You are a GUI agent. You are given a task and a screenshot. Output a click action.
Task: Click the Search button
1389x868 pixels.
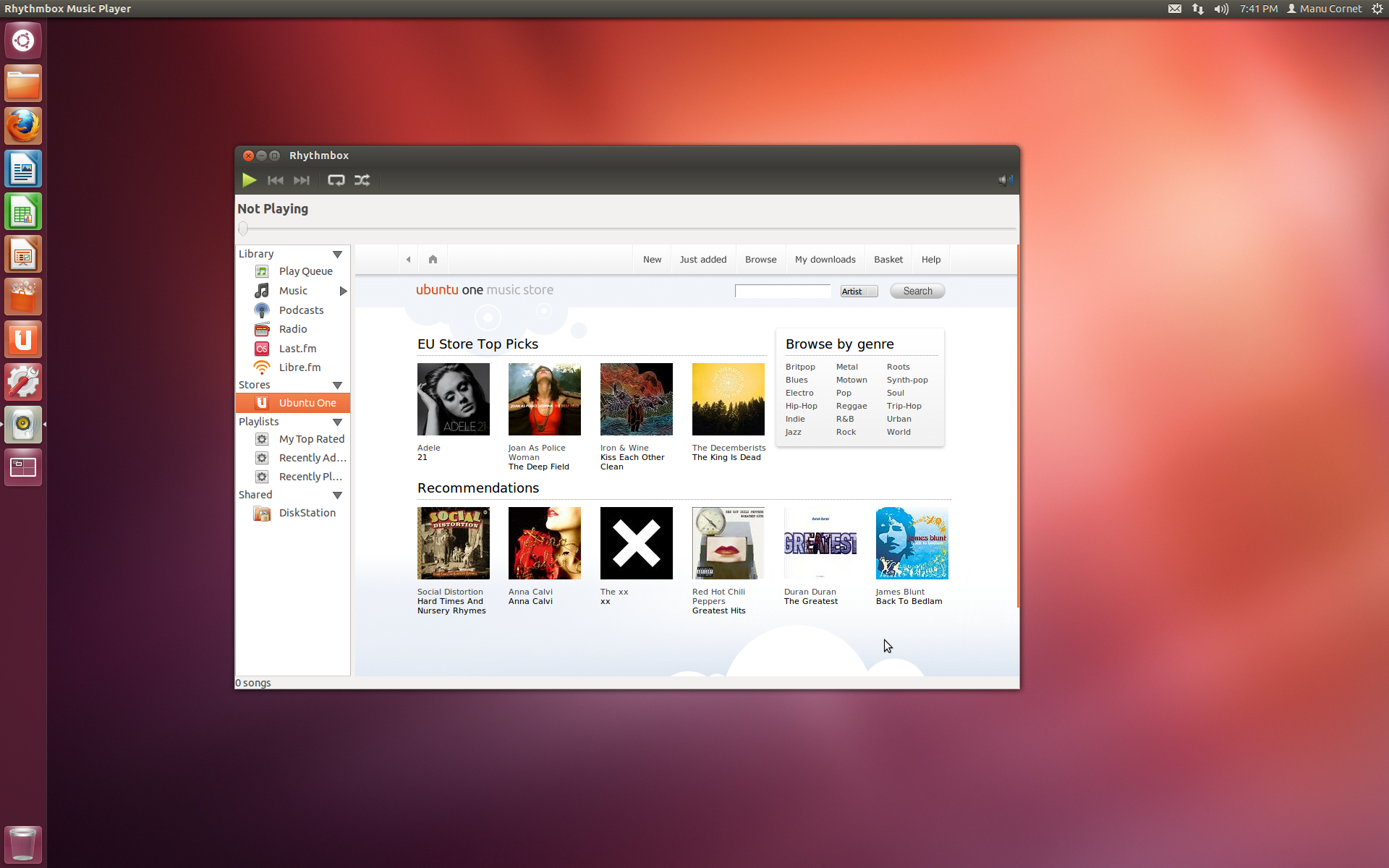click(x=917, y=292)
